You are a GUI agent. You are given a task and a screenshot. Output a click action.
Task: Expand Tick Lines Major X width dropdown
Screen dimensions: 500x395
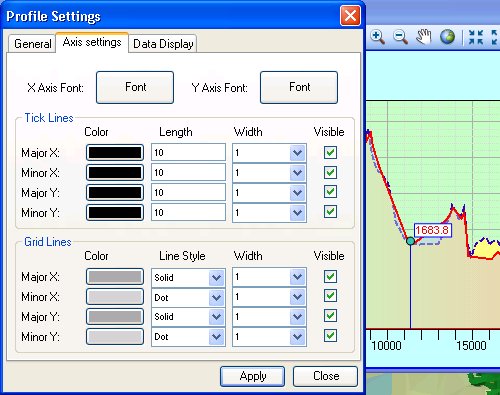297,153
